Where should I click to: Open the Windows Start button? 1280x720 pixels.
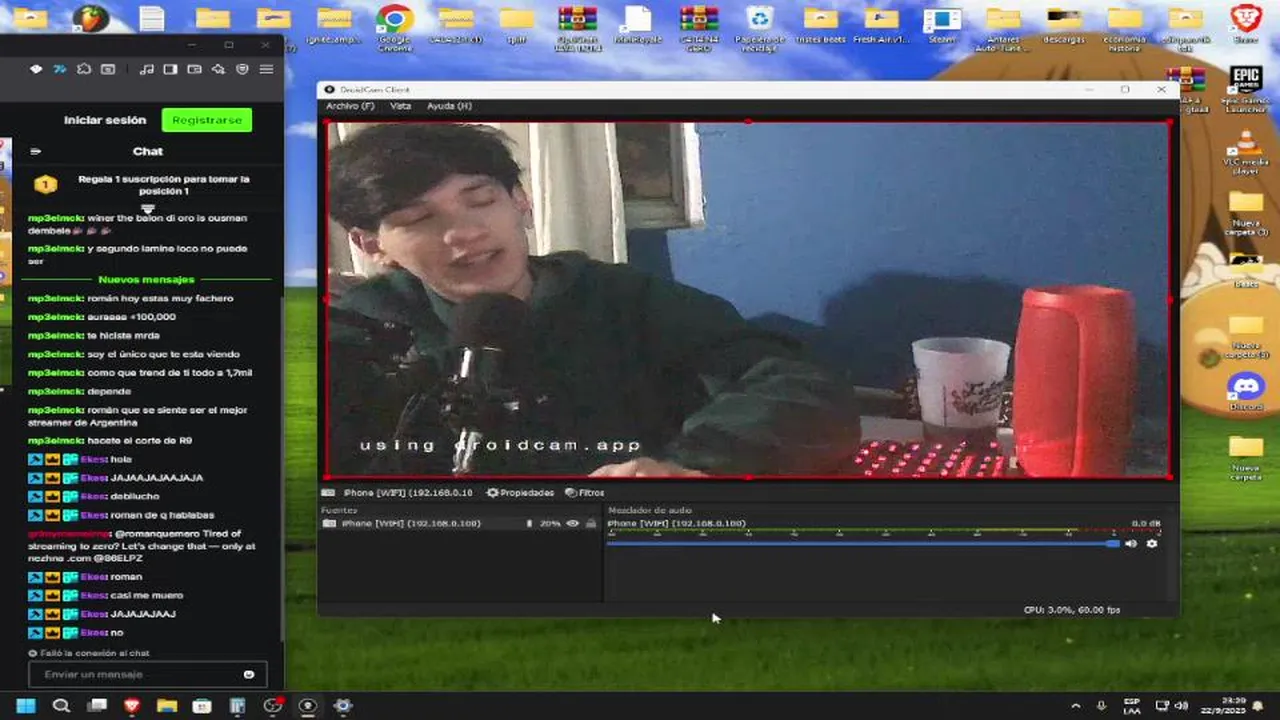[26, 706]
